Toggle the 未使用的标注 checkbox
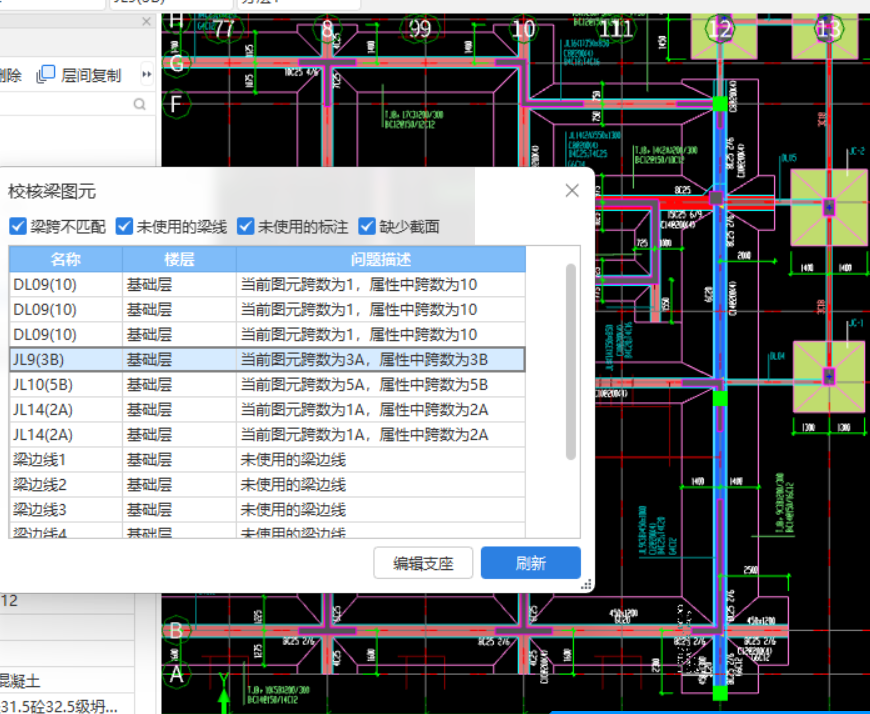The image size is (870, 714). click(245, 226)
